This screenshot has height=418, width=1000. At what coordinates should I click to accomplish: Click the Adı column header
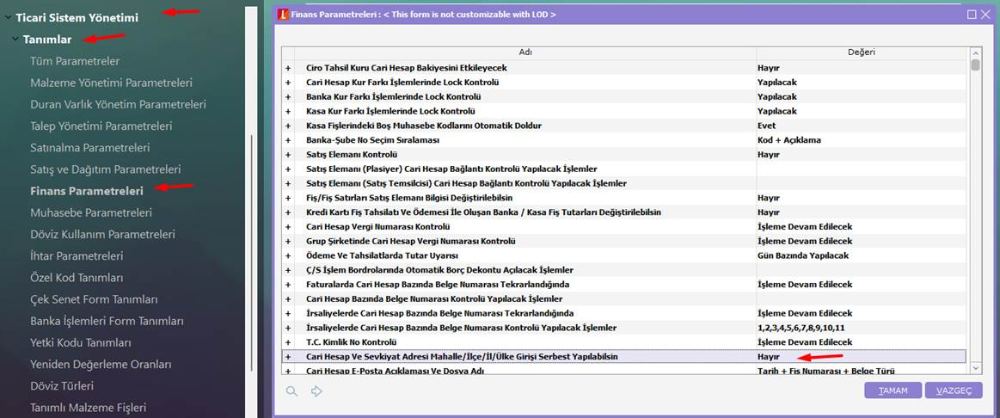tap(526, 53)
